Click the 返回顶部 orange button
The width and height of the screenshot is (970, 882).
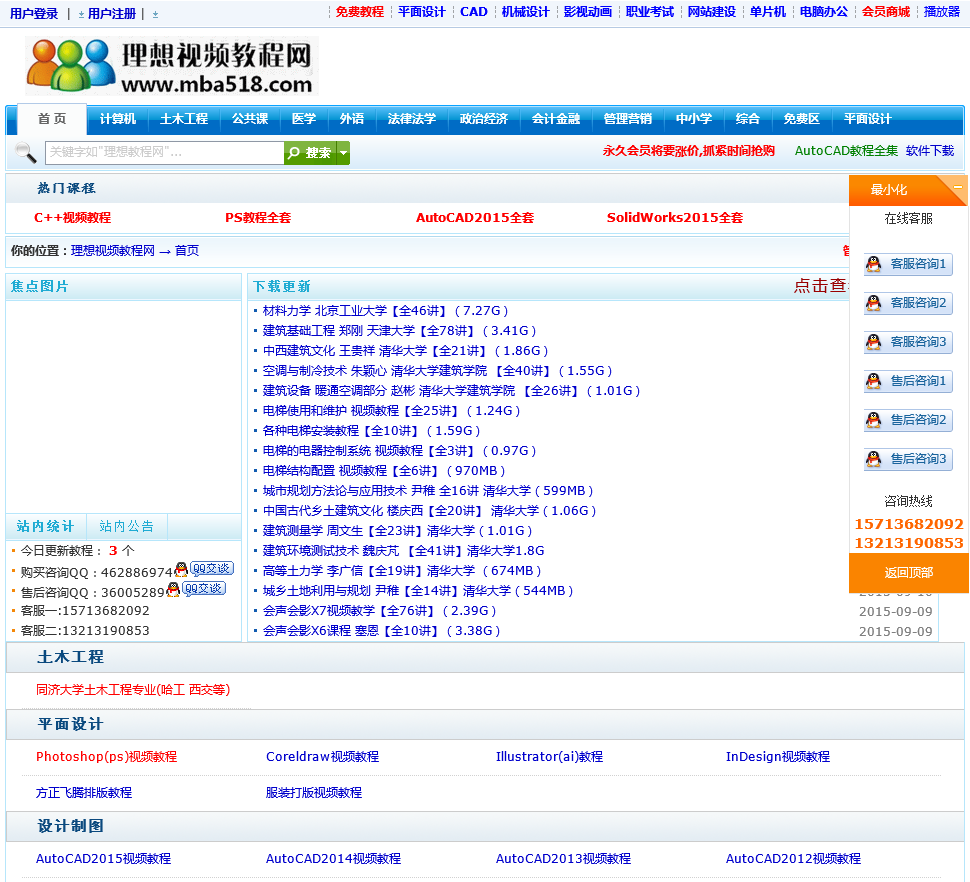(908, 573)
